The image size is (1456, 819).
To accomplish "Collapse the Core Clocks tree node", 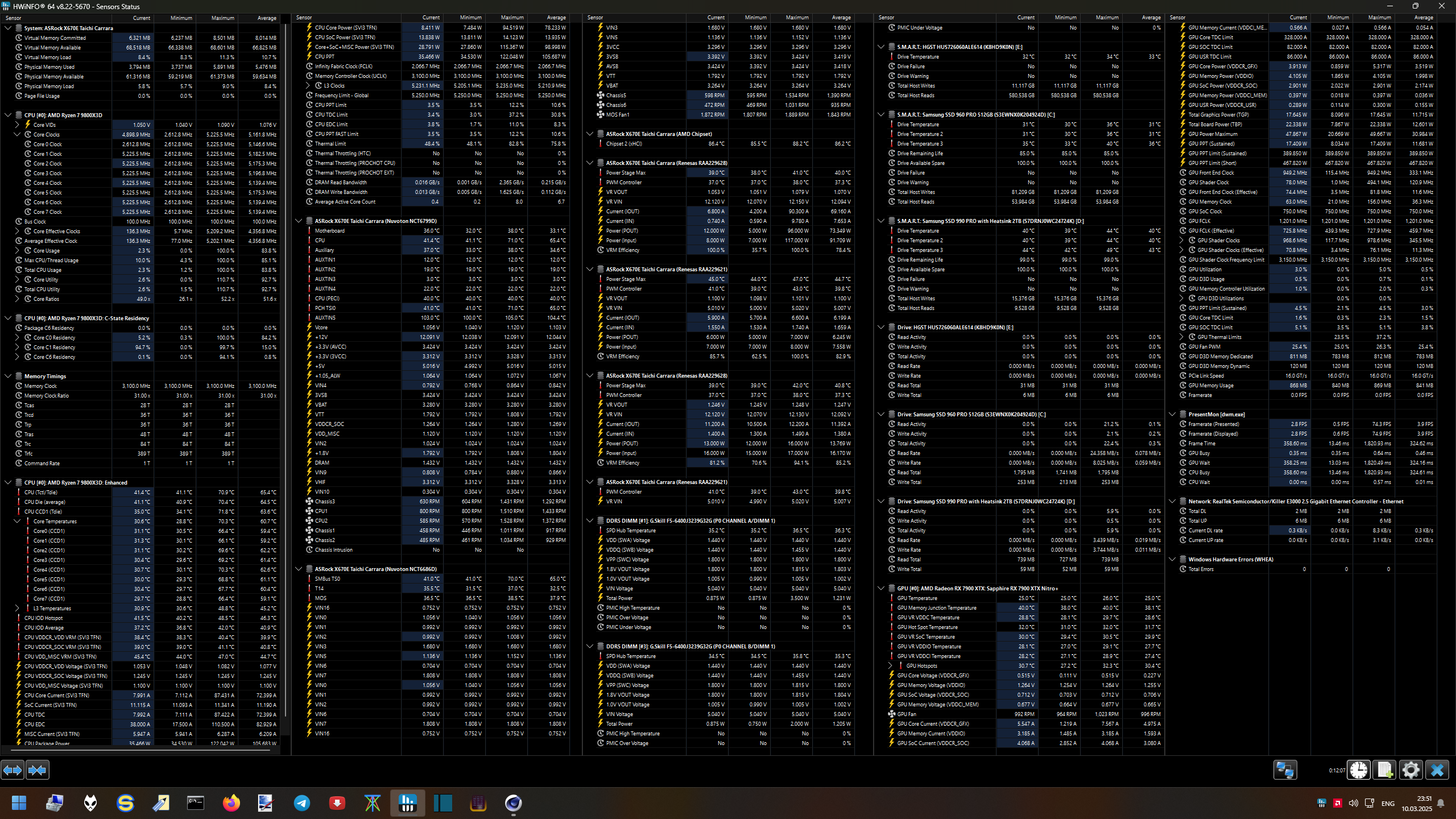I will (x=17, y=135).
